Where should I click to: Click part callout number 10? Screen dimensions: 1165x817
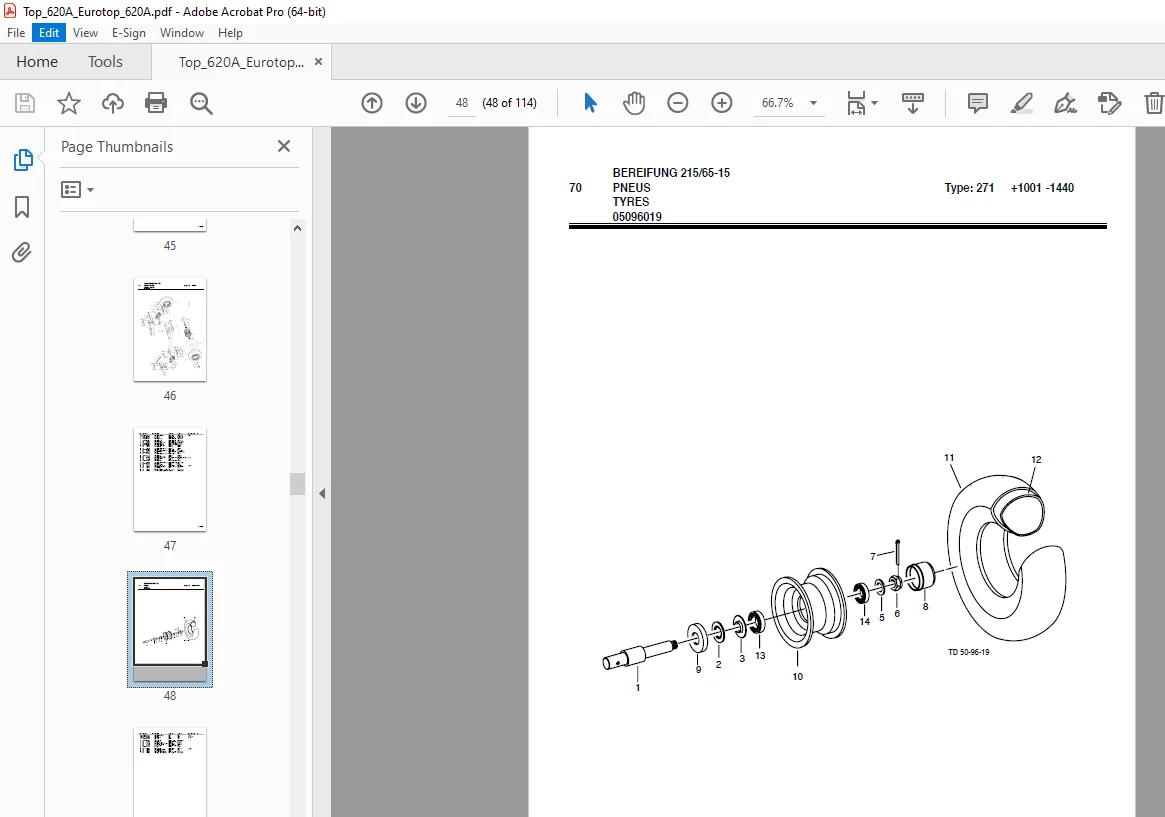797,677
